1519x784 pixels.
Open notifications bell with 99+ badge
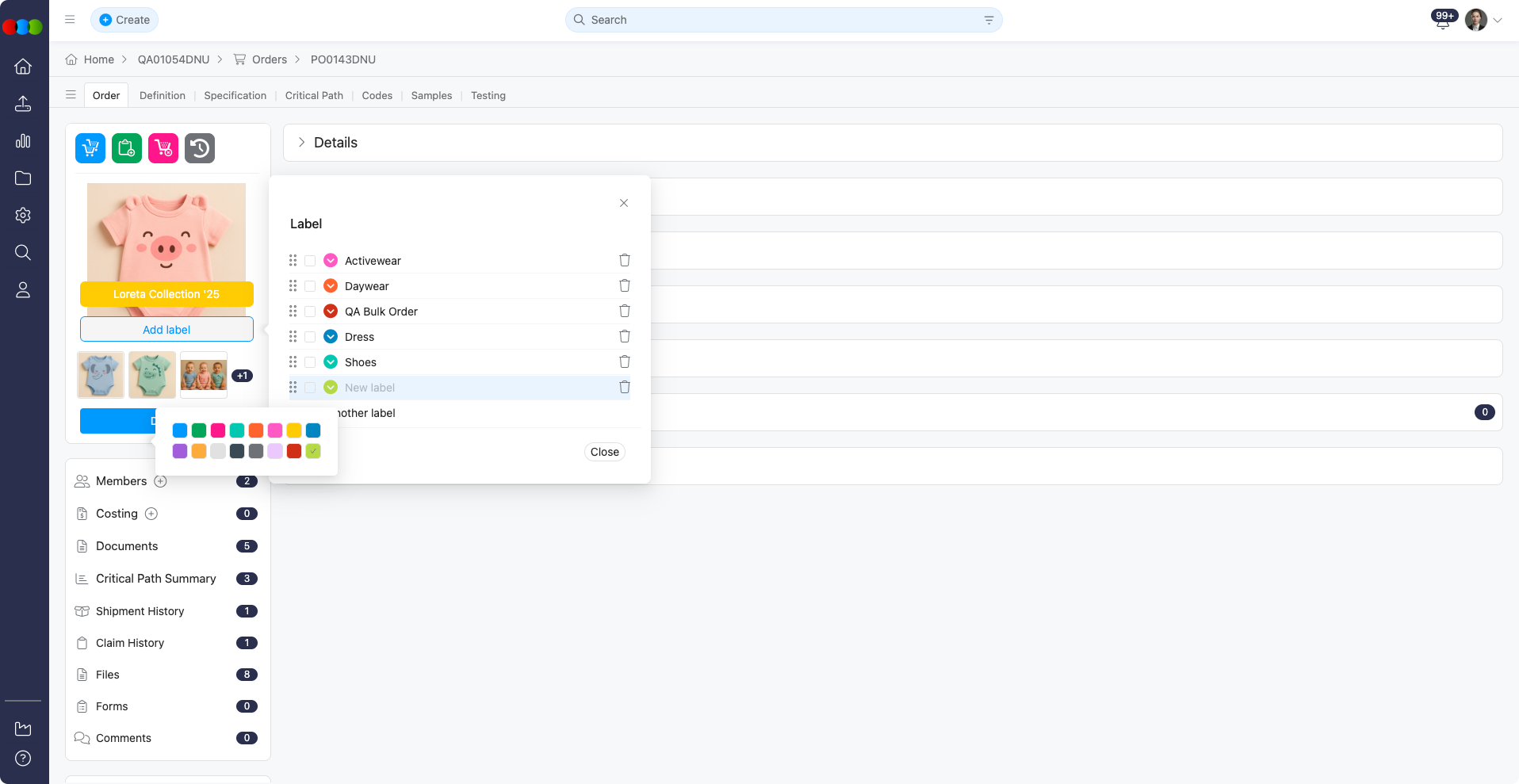point(1442,21)
